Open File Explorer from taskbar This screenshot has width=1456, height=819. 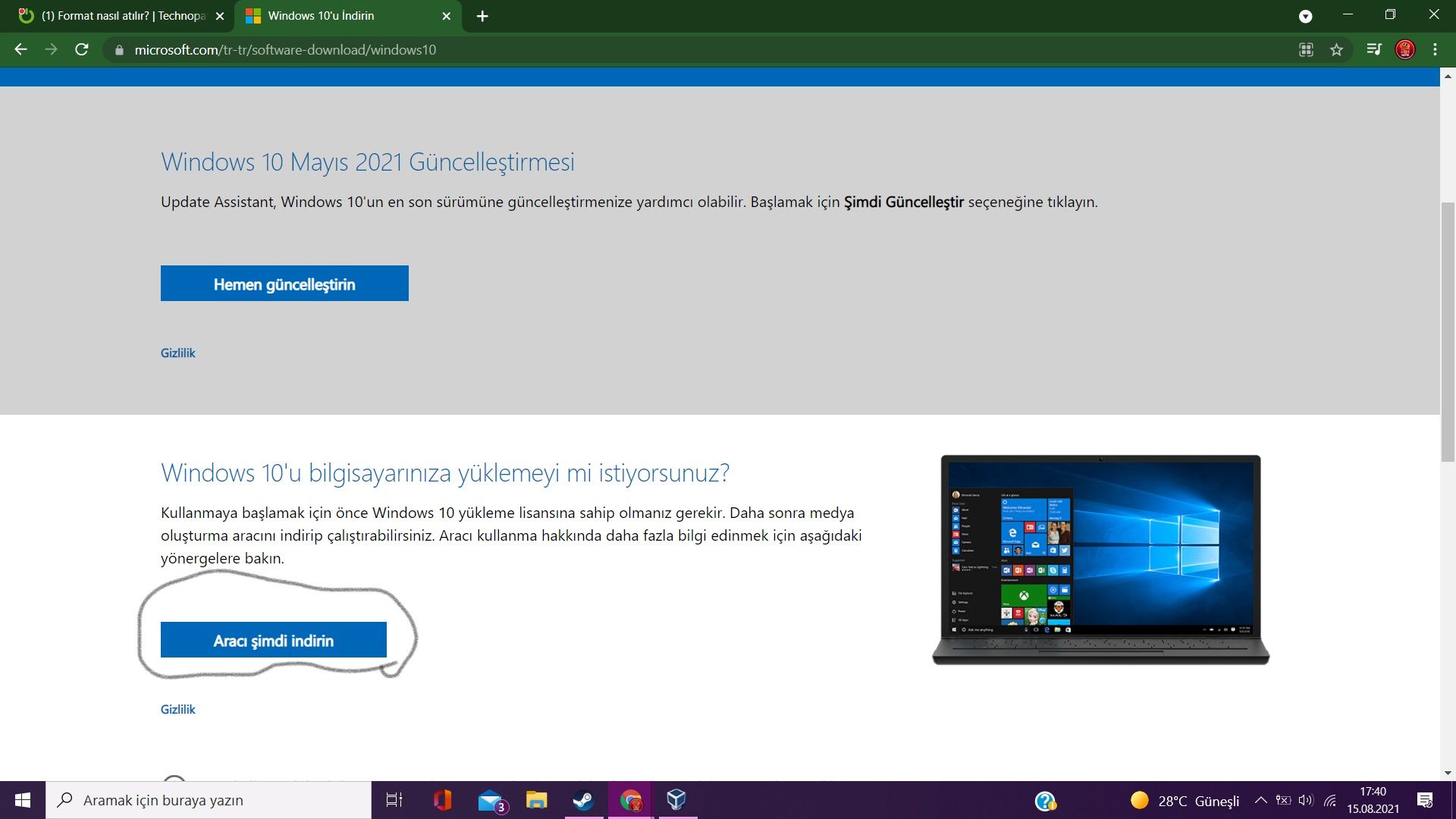click(x=536, y=800)
